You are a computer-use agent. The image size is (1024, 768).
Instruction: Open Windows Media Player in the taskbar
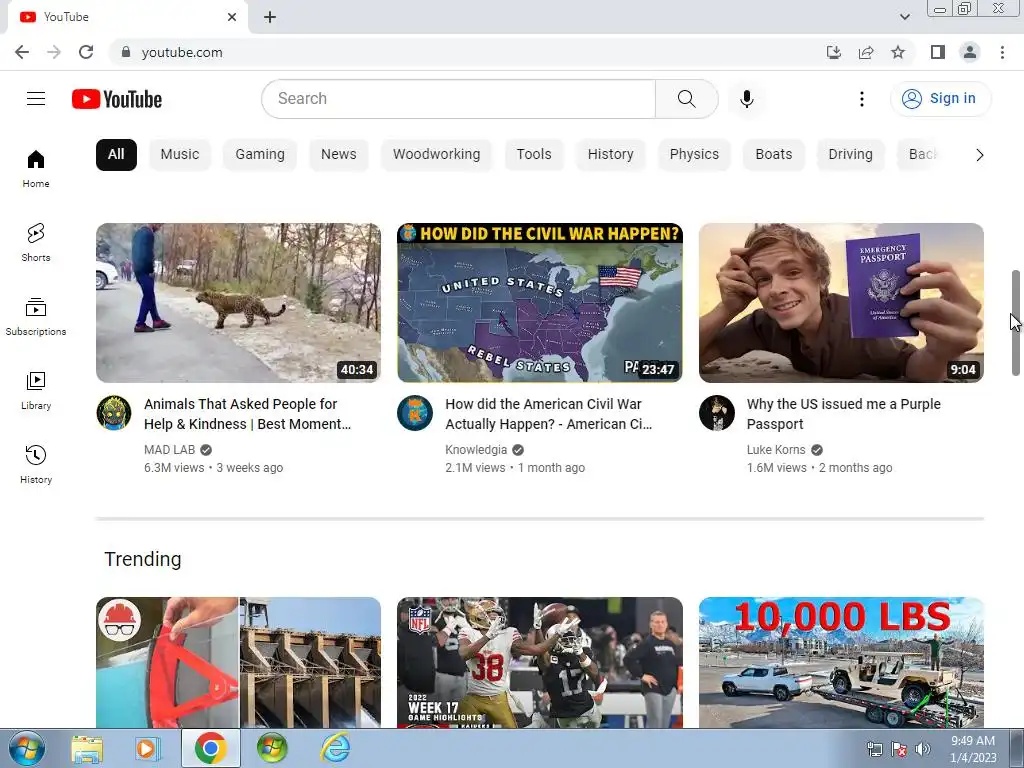[148, 748]
